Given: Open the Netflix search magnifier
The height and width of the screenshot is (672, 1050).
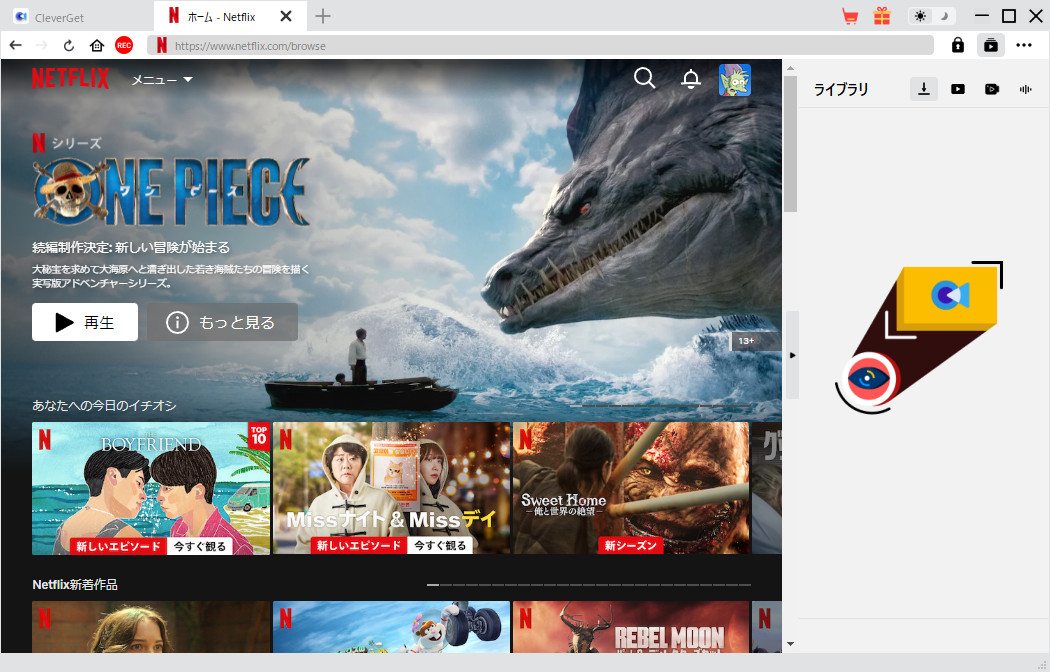Looking at the screenshot, I should [644, 78].
